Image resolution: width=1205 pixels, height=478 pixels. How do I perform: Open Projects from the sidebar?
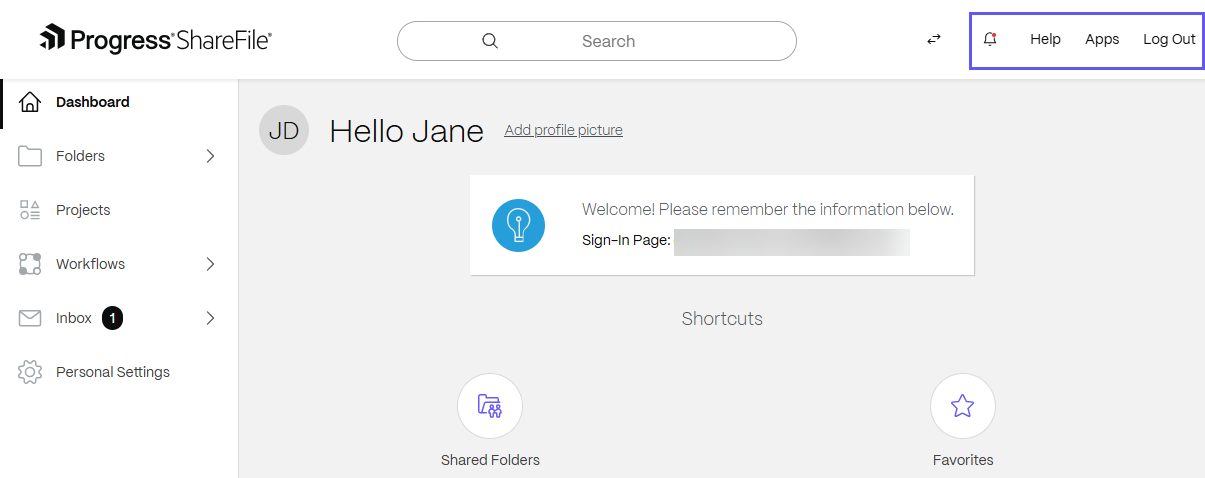point(83,210)
